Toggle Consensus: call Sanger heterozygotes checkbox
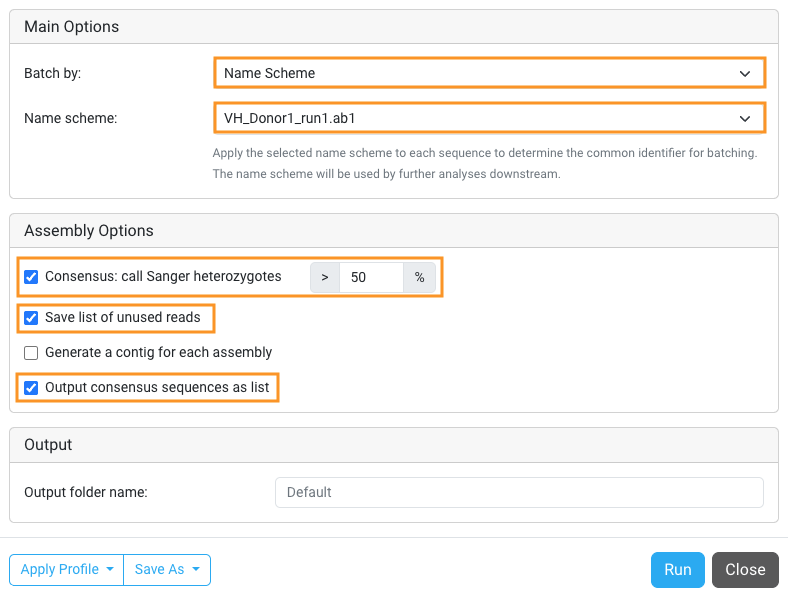Screen dimensions: 788x597 tap(31, 277)
